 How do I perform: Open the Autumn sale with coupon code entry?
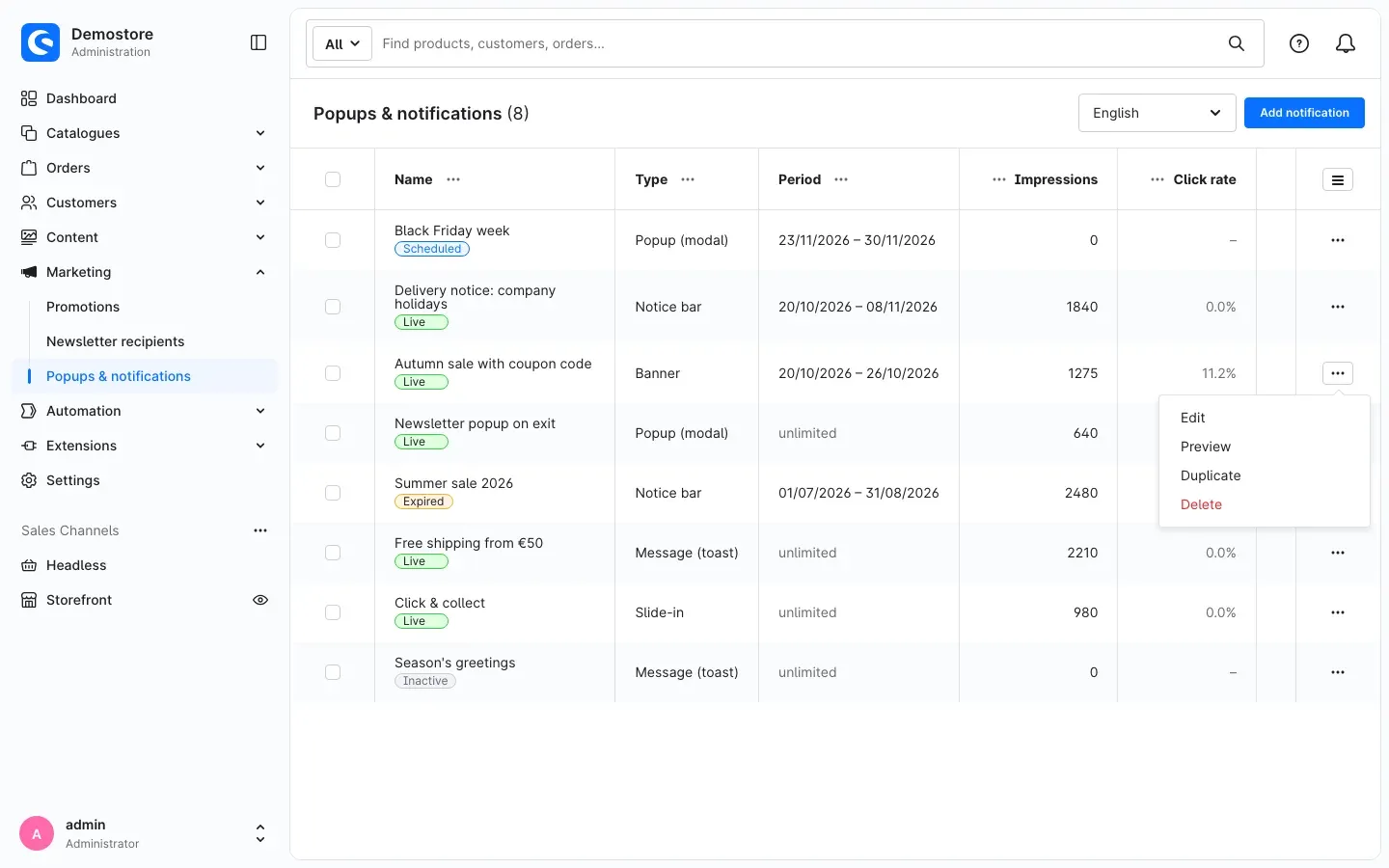[x=493, y=364]
